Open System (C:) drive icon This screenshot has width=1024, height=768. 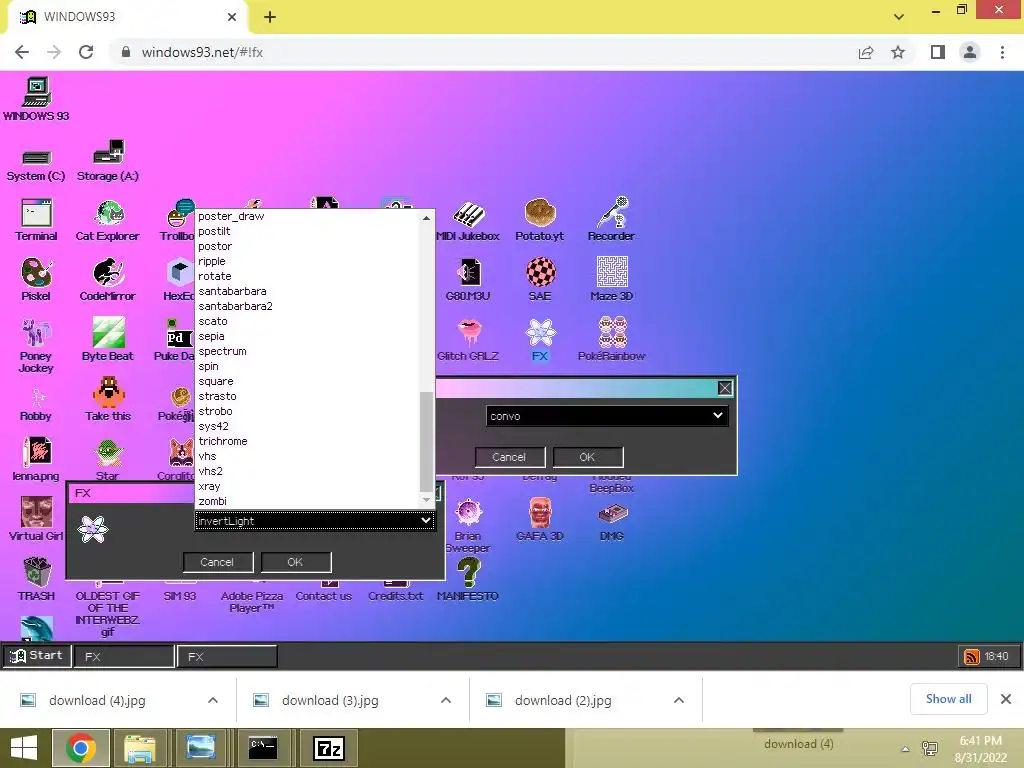(x=36, y=157)
